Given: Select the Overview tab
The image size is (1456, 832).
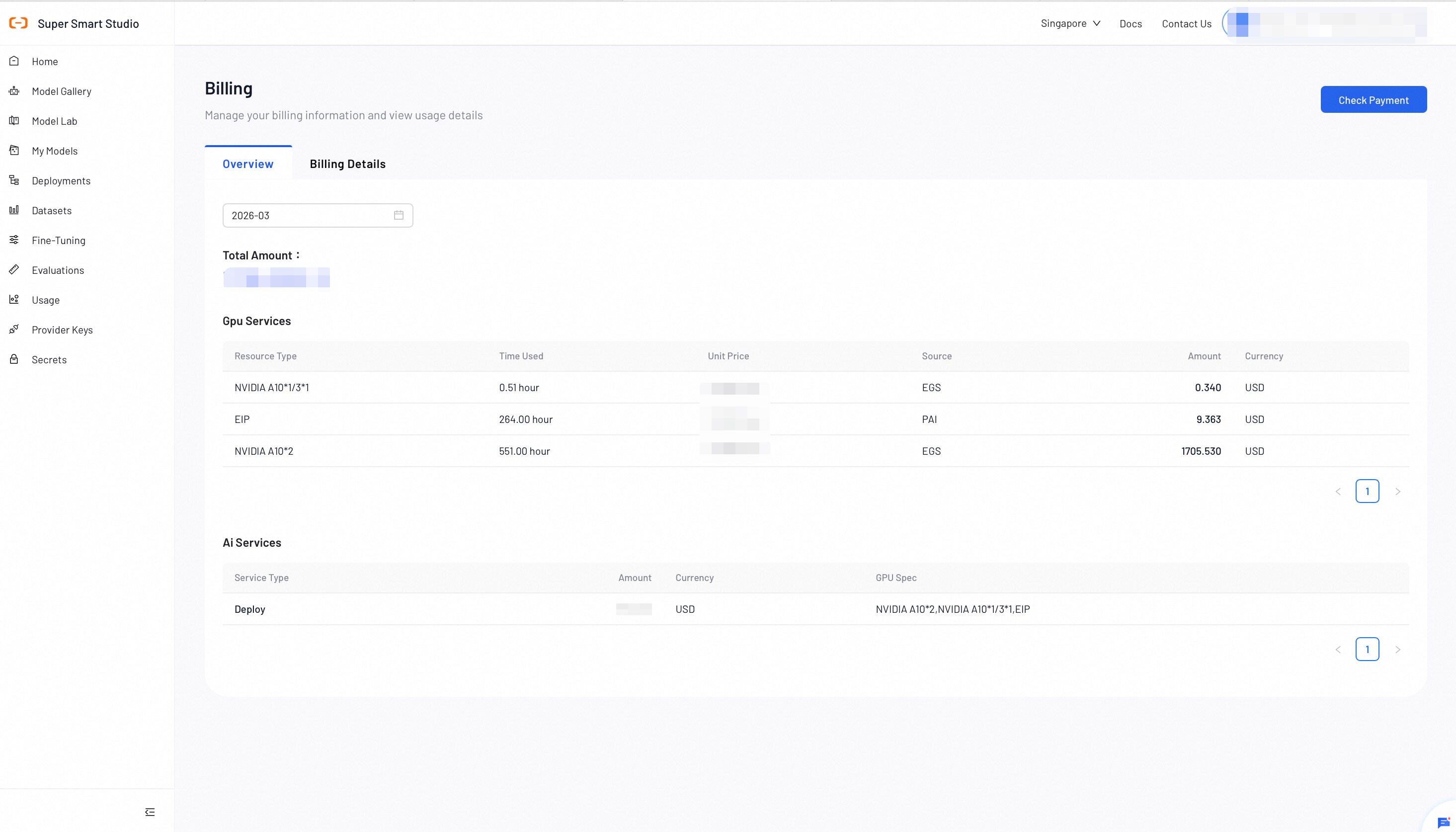Looking at the screenshot, I should [248, 164].
